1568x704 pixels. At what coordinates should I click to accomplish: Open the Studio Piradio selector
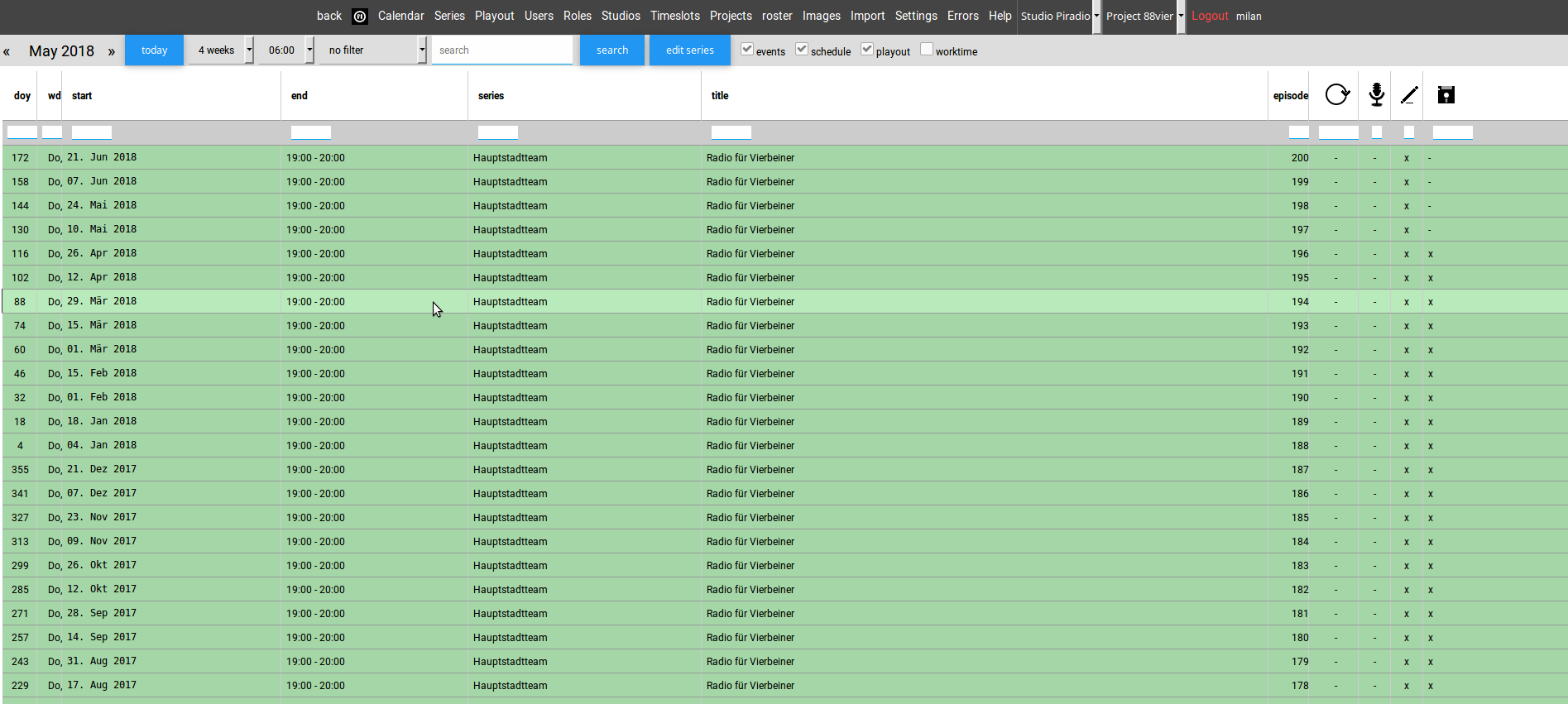(1060, 17)
